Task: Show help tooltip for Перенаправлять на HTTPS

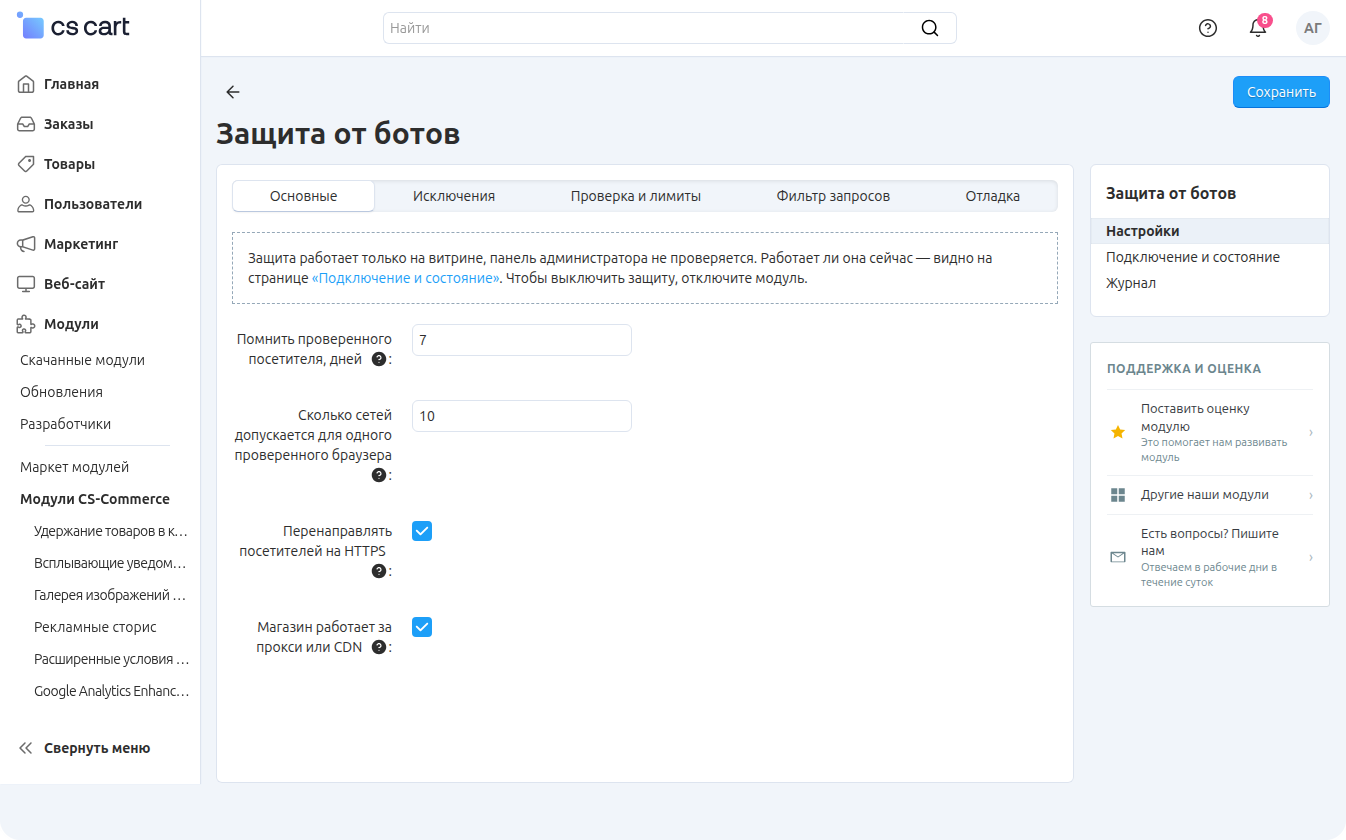Action: 379,571
